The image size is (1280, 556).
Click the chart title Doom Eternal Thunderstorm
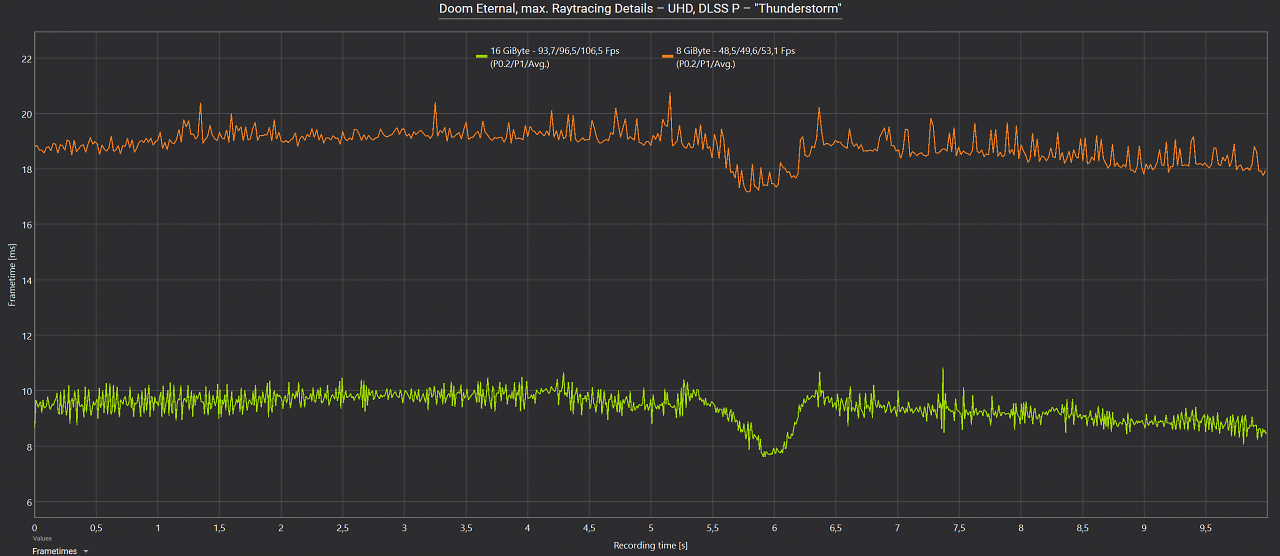(640, 9)
